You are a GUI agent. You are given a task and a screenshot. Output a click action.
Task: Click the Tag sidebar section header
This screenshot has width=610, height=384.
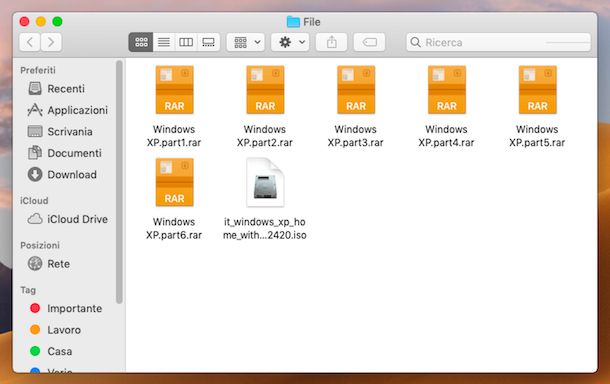28,290
